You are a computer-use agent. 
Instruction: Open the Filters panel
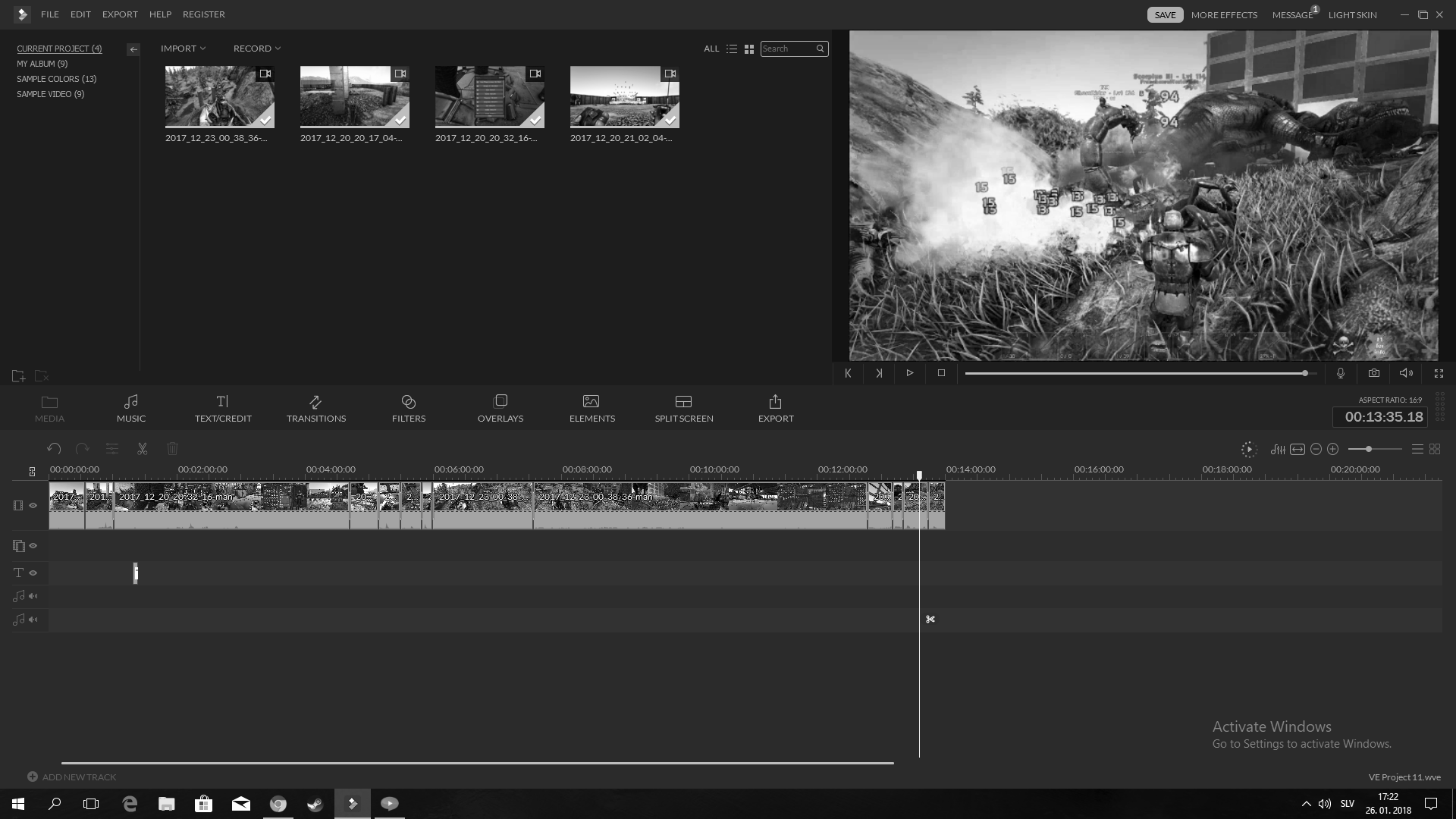point(408,408)
